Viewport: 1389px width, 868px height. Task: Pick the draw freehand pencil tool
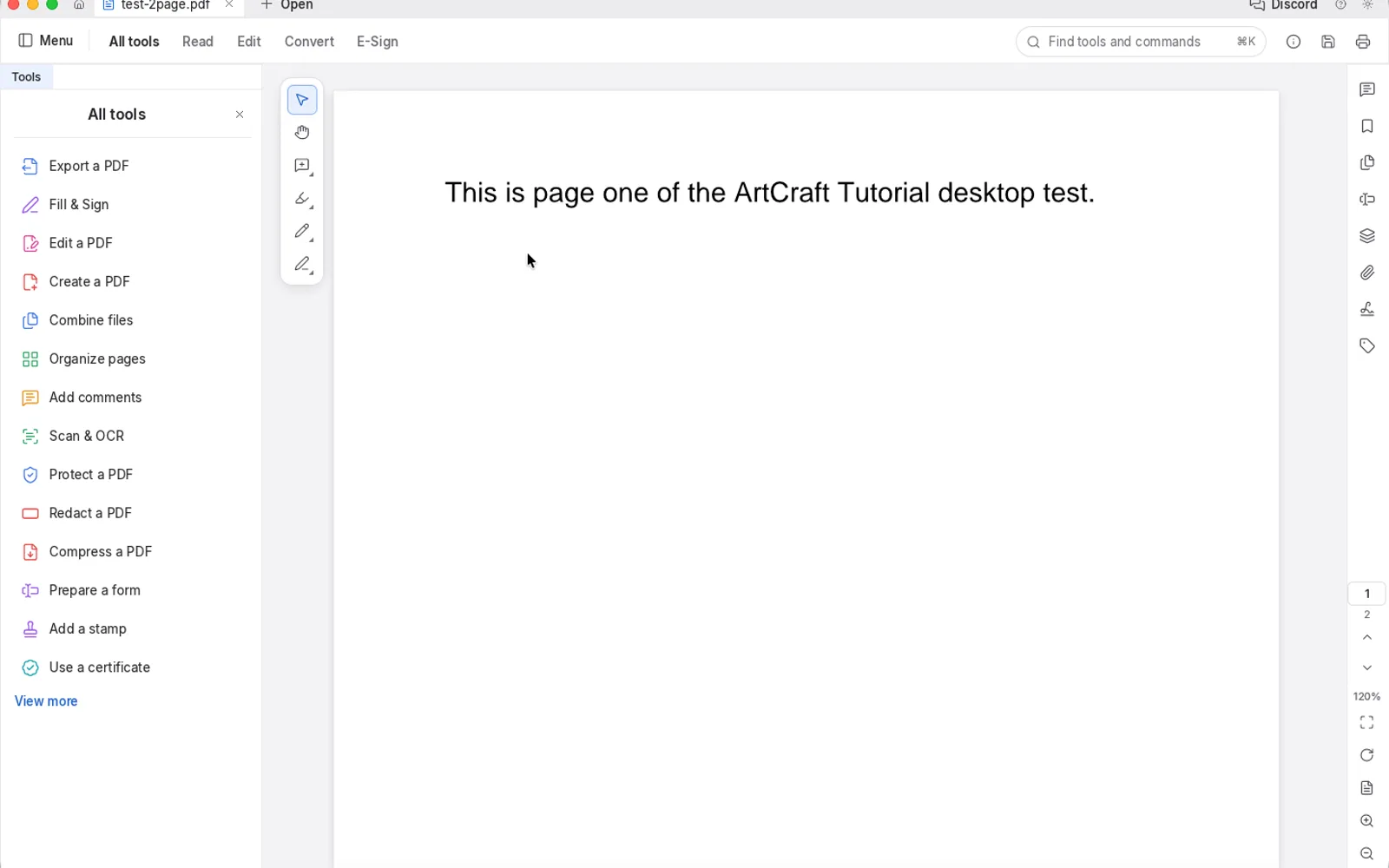301,231
